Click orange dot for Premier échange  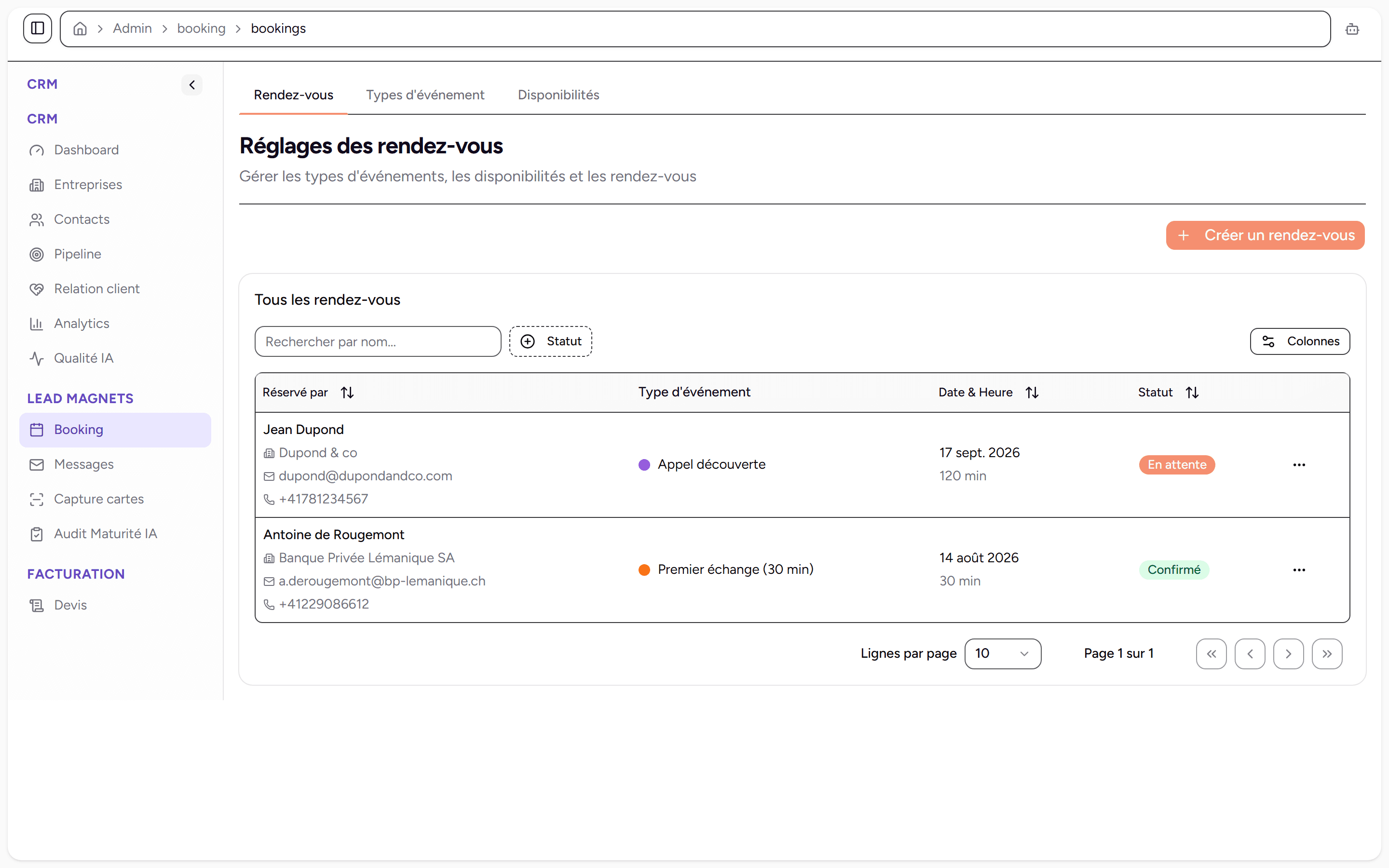tap(644, 570)
